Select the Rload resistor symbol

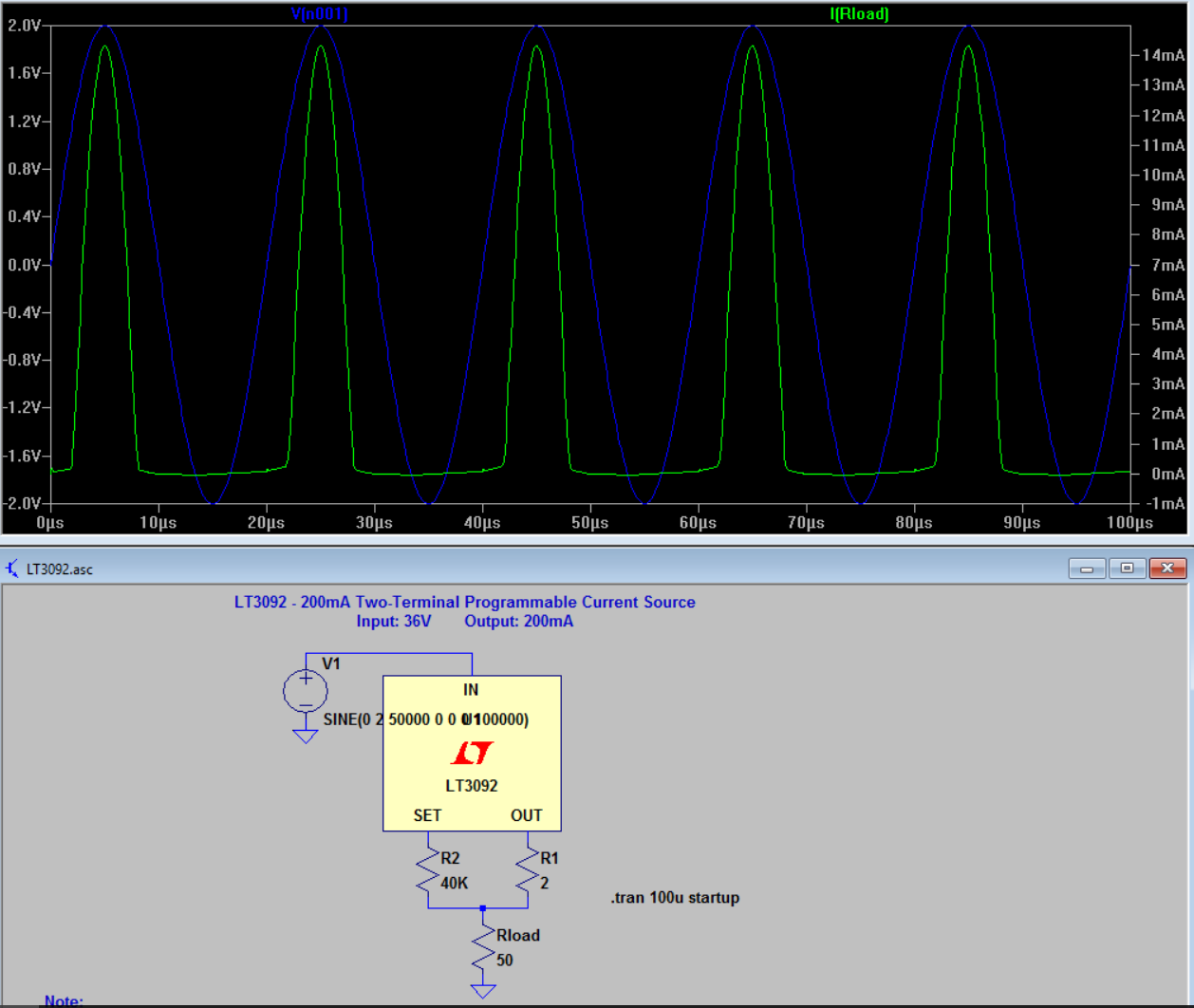(x=483, y=946)
